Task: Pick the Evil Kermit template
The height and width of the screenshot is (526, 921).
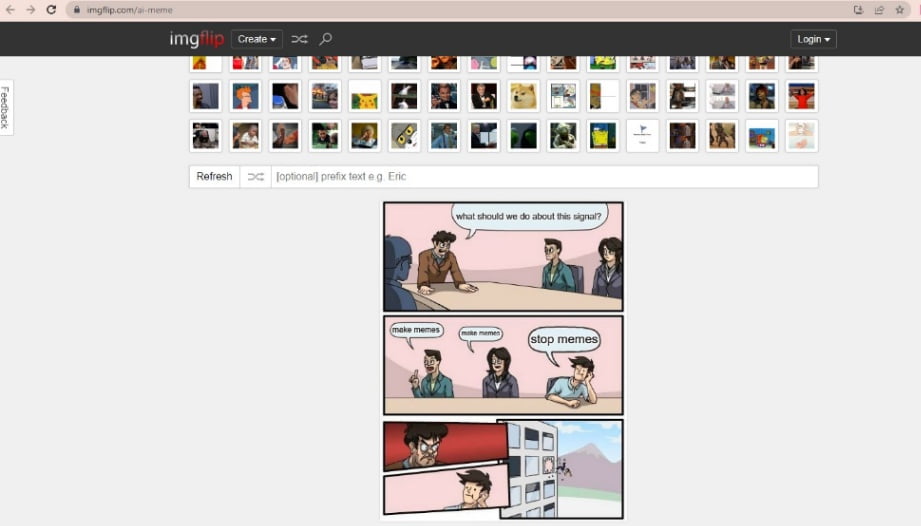Action: click(x=523, y=136)
